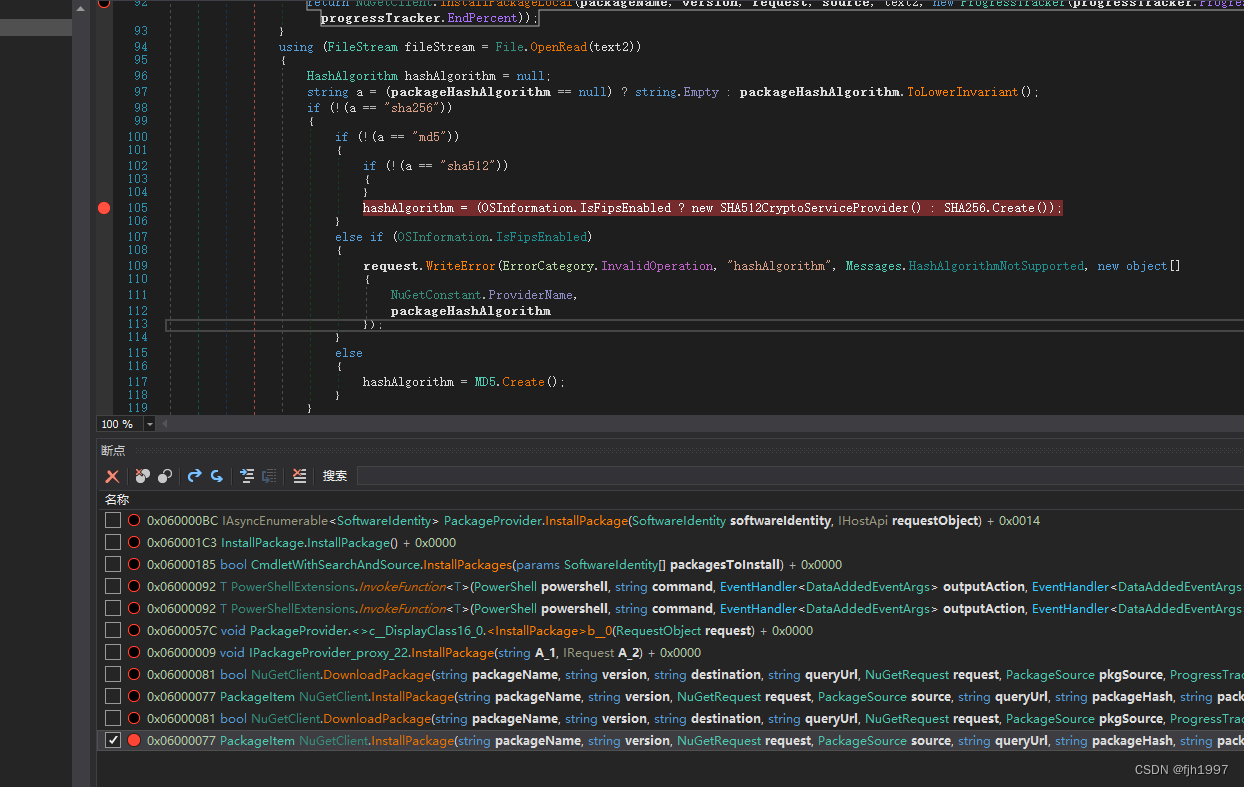Click the 名称 column header
The width and height of the screenshot is (1244, 787).
coord(117,499)
